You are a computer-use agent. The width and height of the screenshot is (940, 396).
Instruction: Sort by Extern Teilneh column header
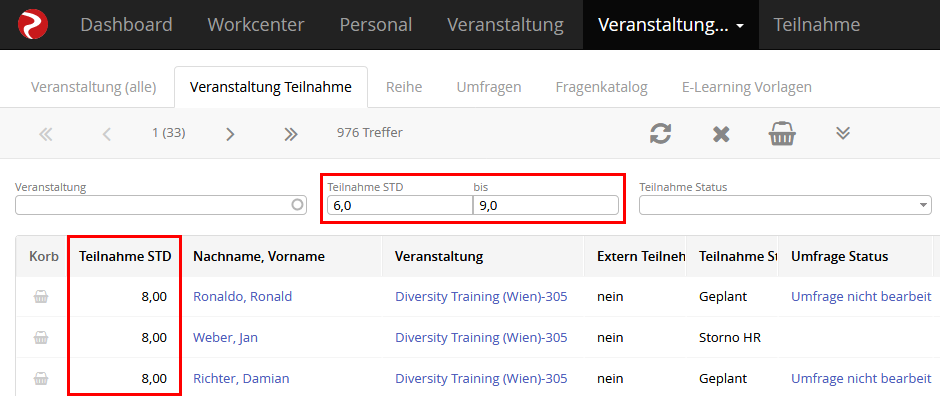pyautogui.click(x=641, y=256)
